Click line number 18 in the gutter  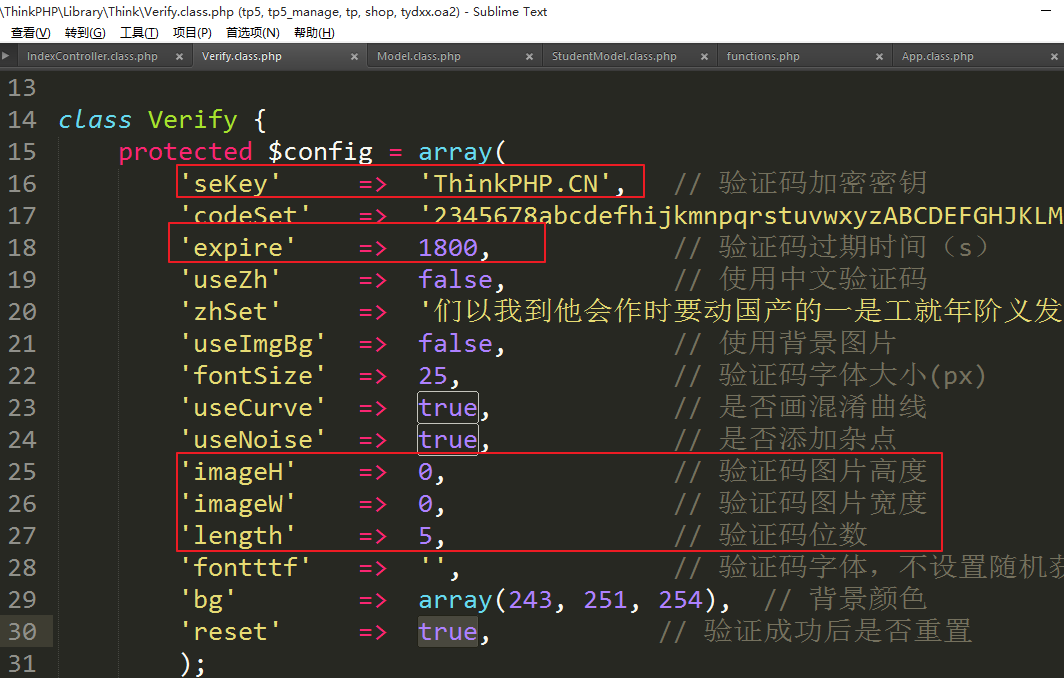pos(21,248)
